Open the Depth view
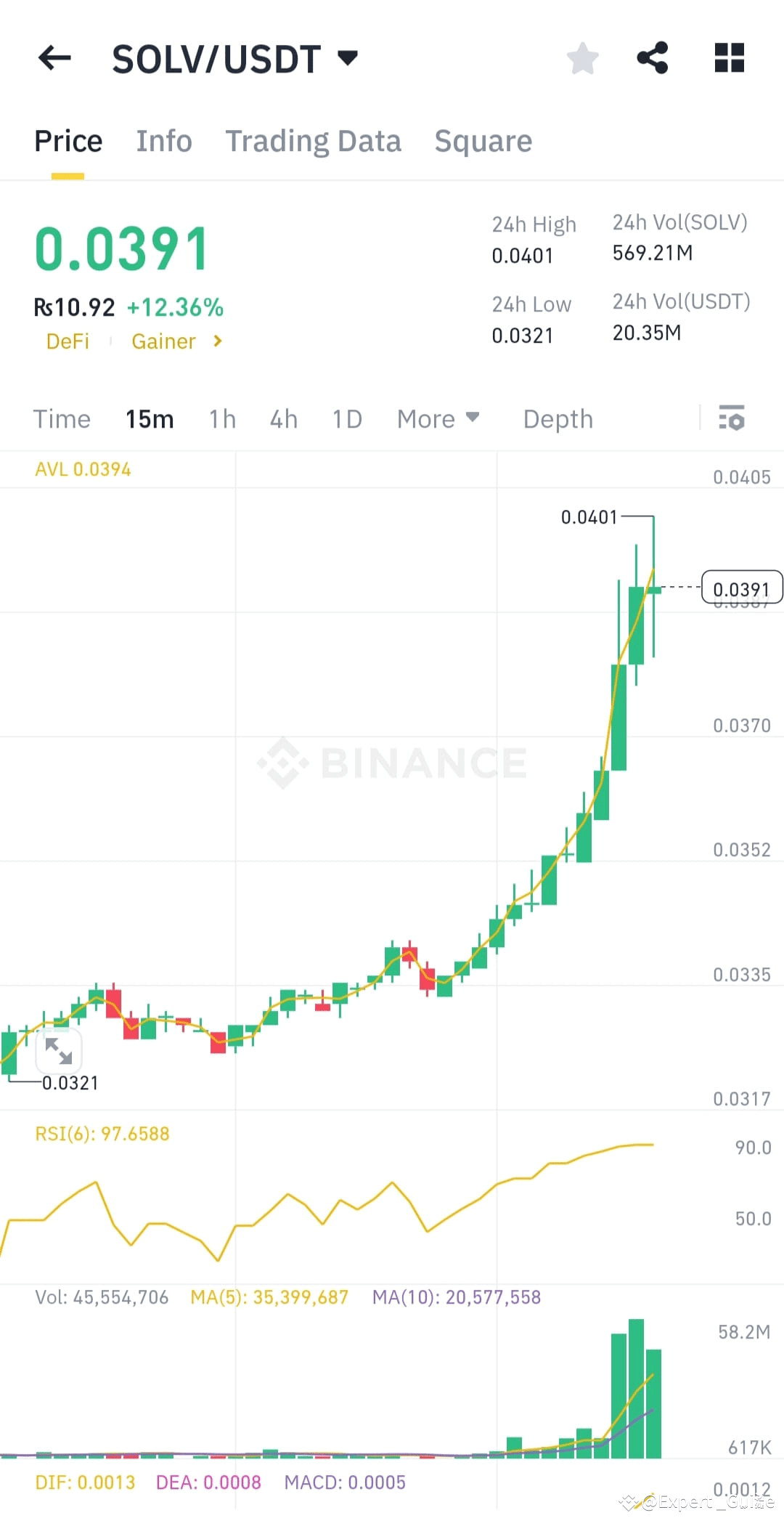 coord(558,419)
